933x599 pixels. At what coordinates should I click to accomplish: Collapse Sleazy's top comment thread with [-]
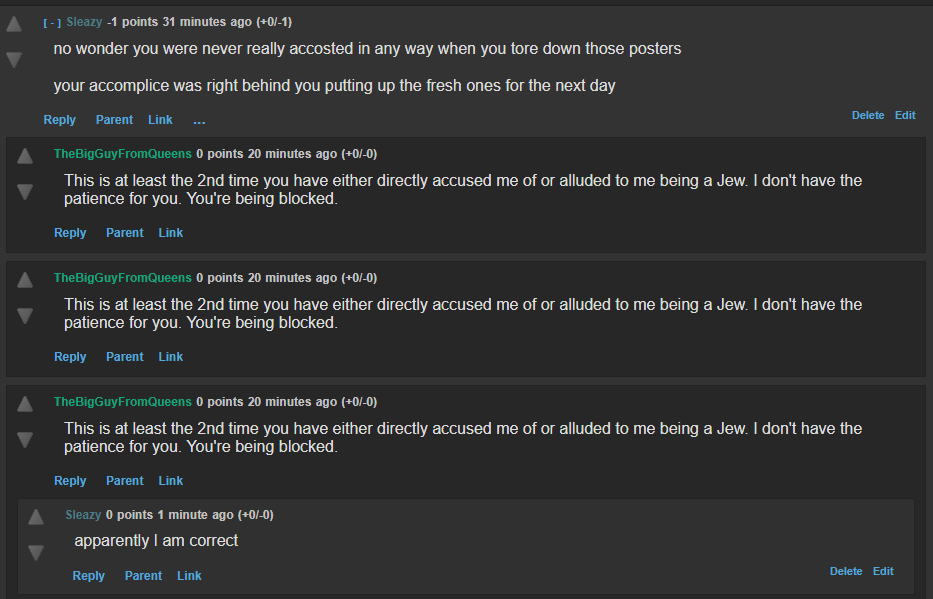tap(52, 23)
